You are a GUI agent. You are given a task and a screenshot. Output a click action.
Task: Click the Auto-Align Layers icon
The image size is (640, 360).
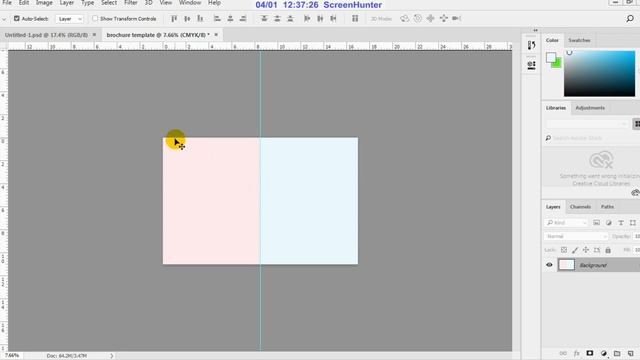(x=355, y=18)
